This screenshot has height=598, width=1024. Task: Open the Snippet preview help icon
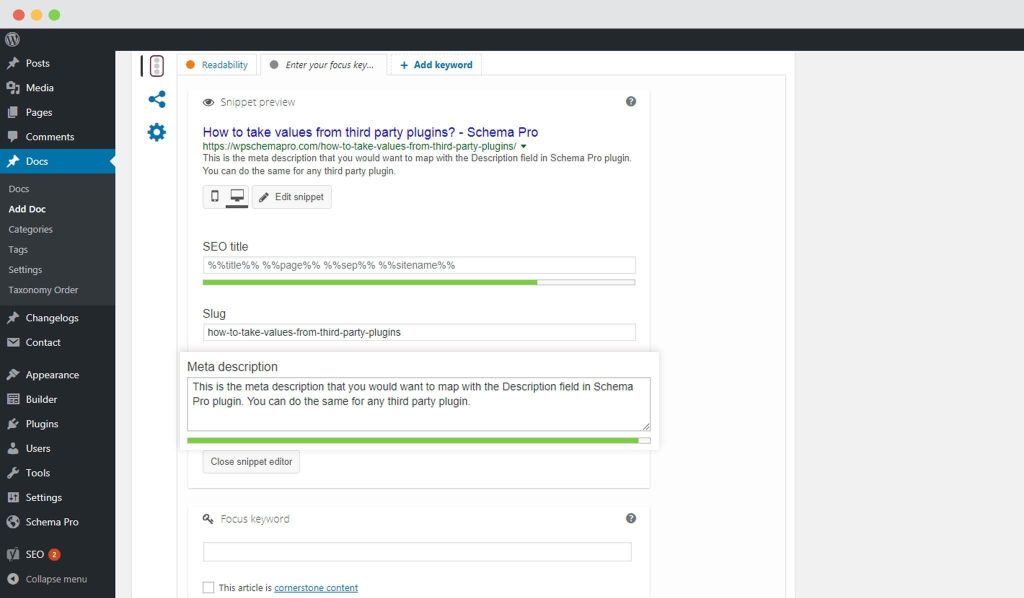click(631, 101)
